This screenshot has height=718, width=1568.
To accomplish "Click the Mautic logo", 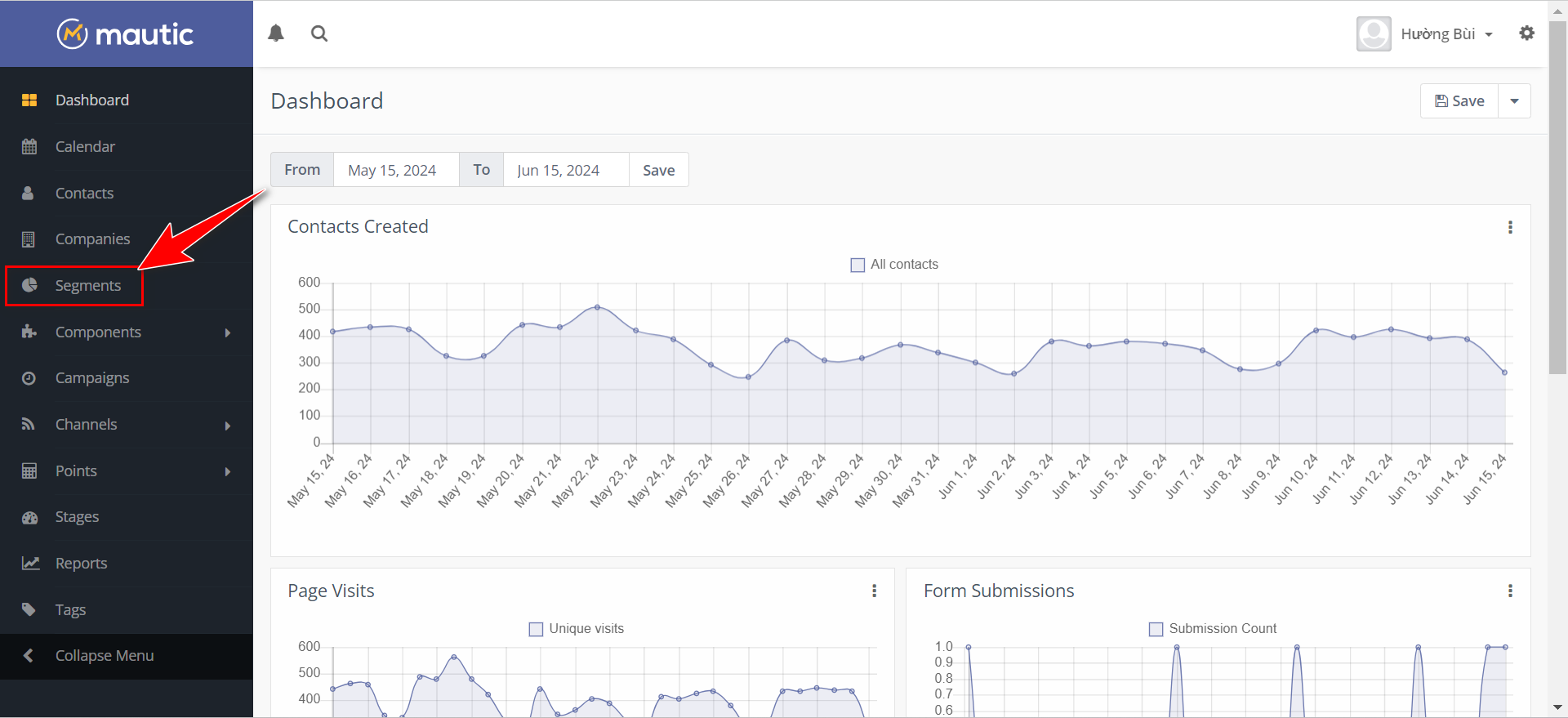I will [x=126, y=34].
